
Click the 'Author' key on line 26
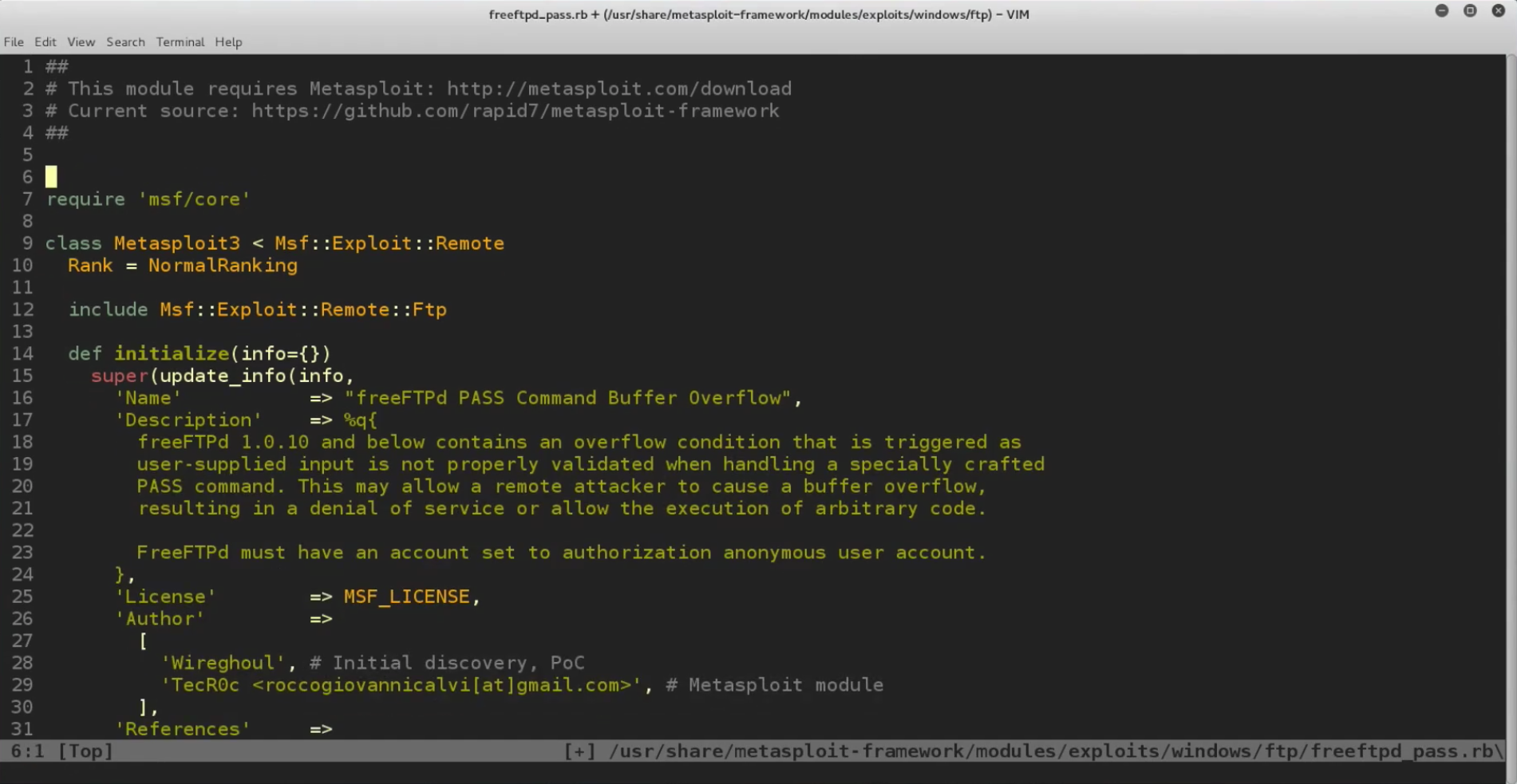160,619
